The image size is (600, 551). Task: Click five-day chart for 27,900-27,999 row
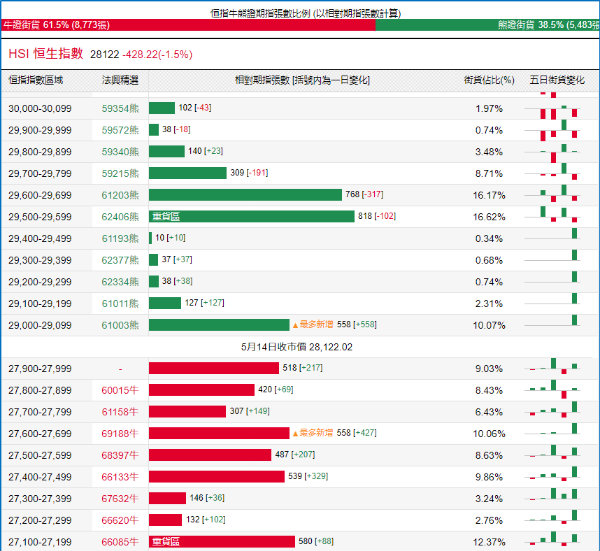click(x=553, y=368)
